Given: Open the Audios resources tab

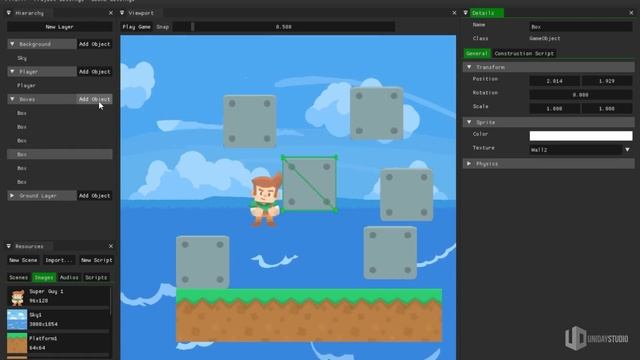Looking at the screenshot, I should click(x=69, y=278).
